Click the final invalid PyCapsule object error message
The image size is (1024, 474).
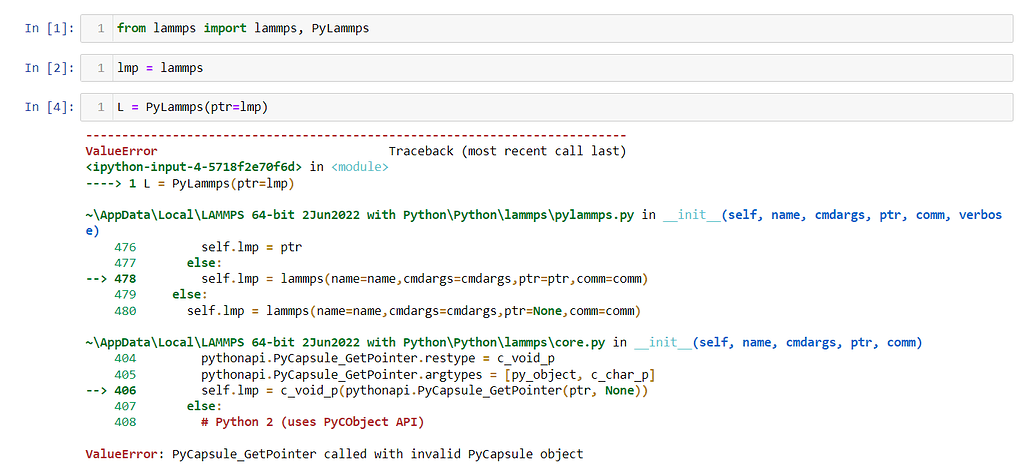click(334, 454)
